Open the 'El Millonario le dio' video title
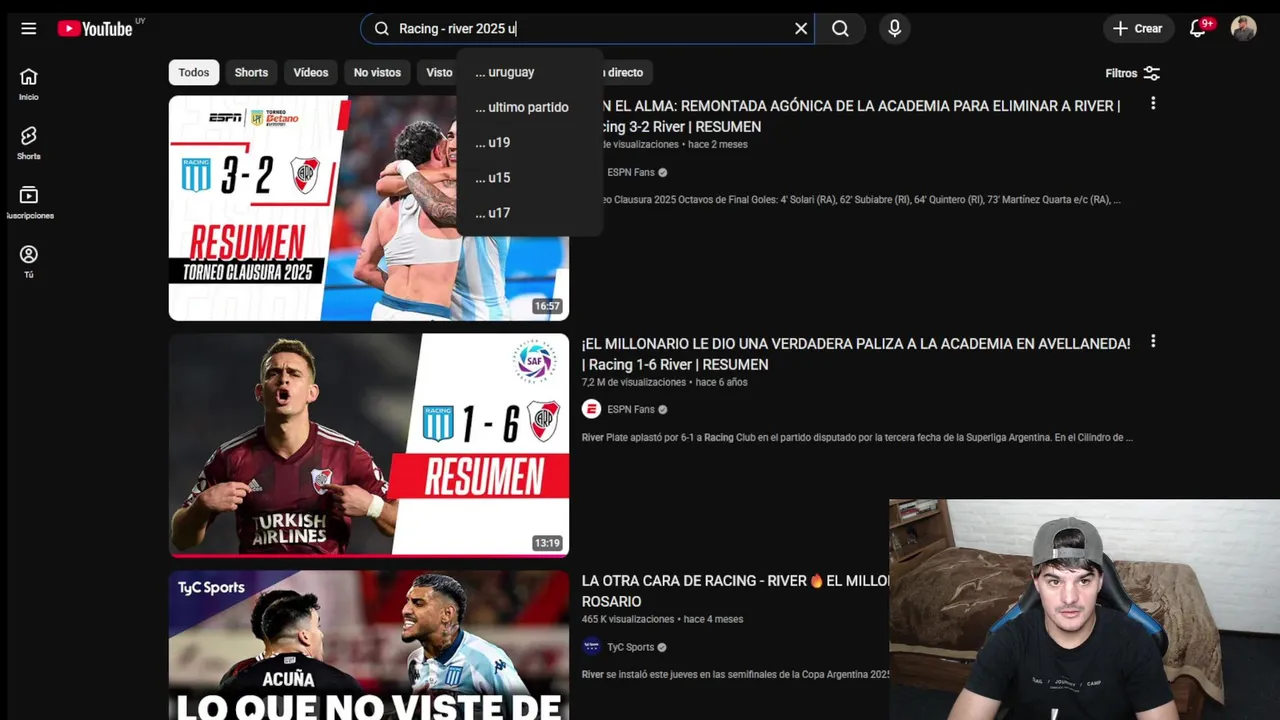The image size is (1280, 720). pos(856,354)
